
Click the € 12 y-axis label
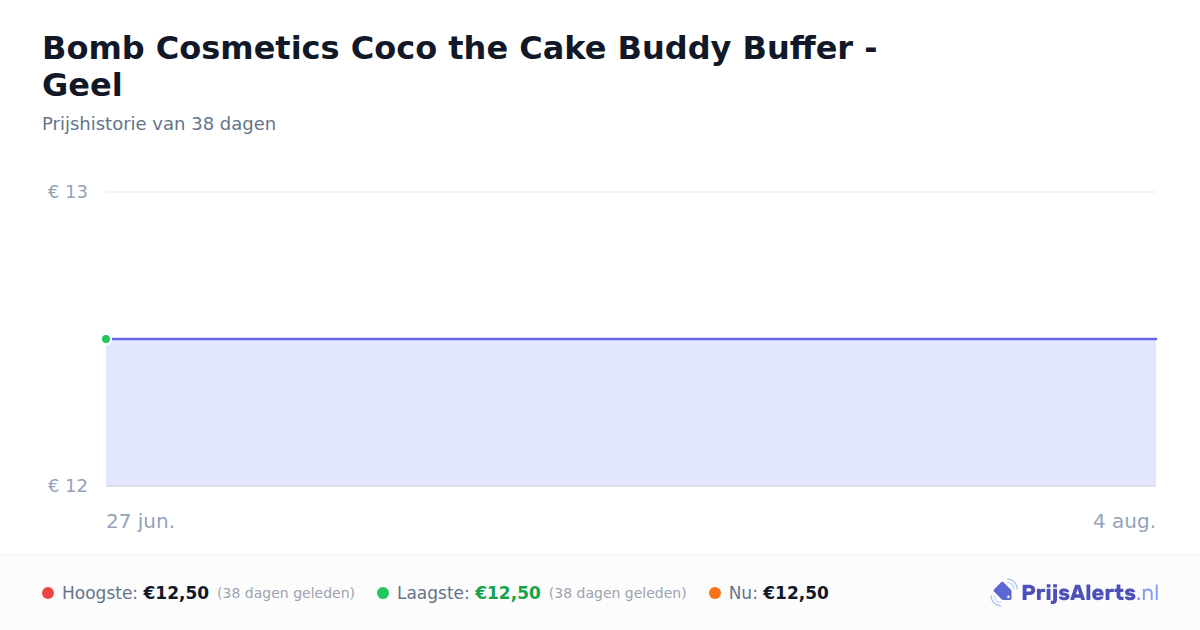(x=68, y=486)
